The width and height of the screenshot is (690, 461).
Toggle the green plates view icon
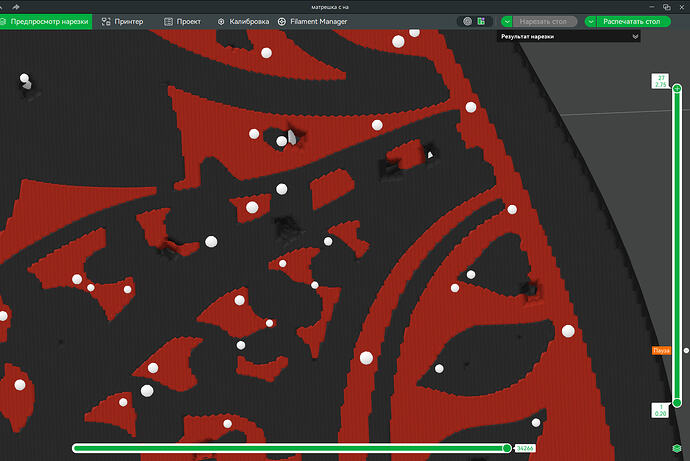[481, 21]
